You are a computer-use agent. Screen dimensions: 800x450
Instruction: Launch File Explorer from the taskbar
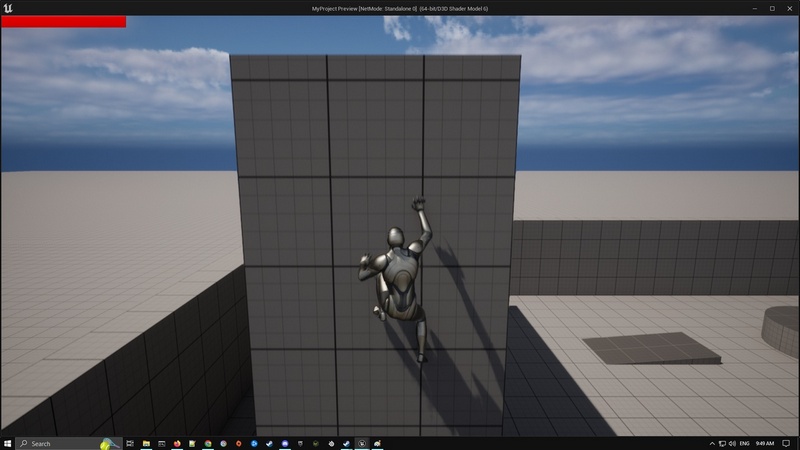(x=146, y=443)
